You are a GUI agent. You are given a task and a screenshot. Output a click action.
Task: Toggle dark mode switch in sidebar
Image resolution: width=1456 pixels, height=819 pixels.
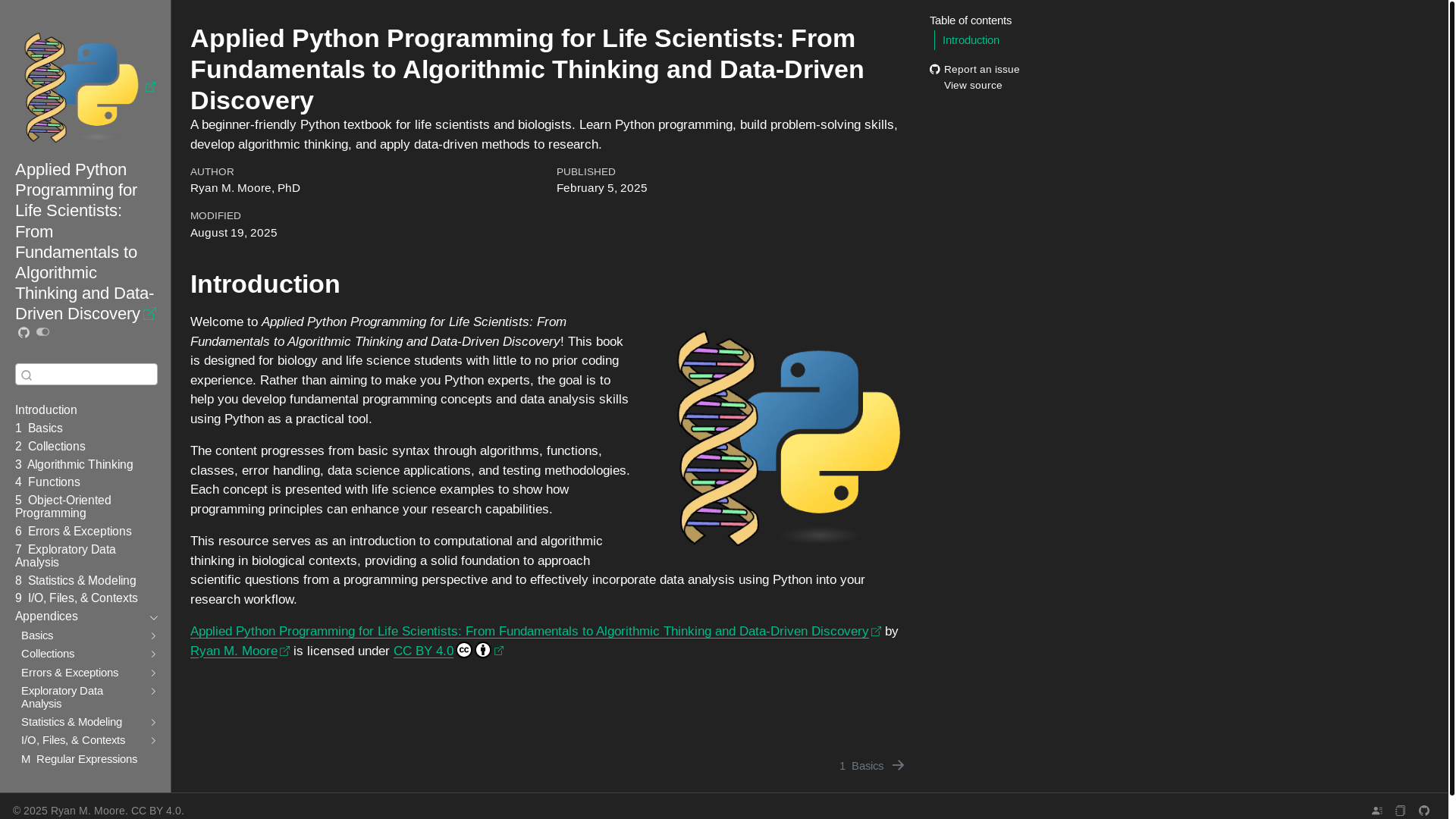tap(43, 332)
